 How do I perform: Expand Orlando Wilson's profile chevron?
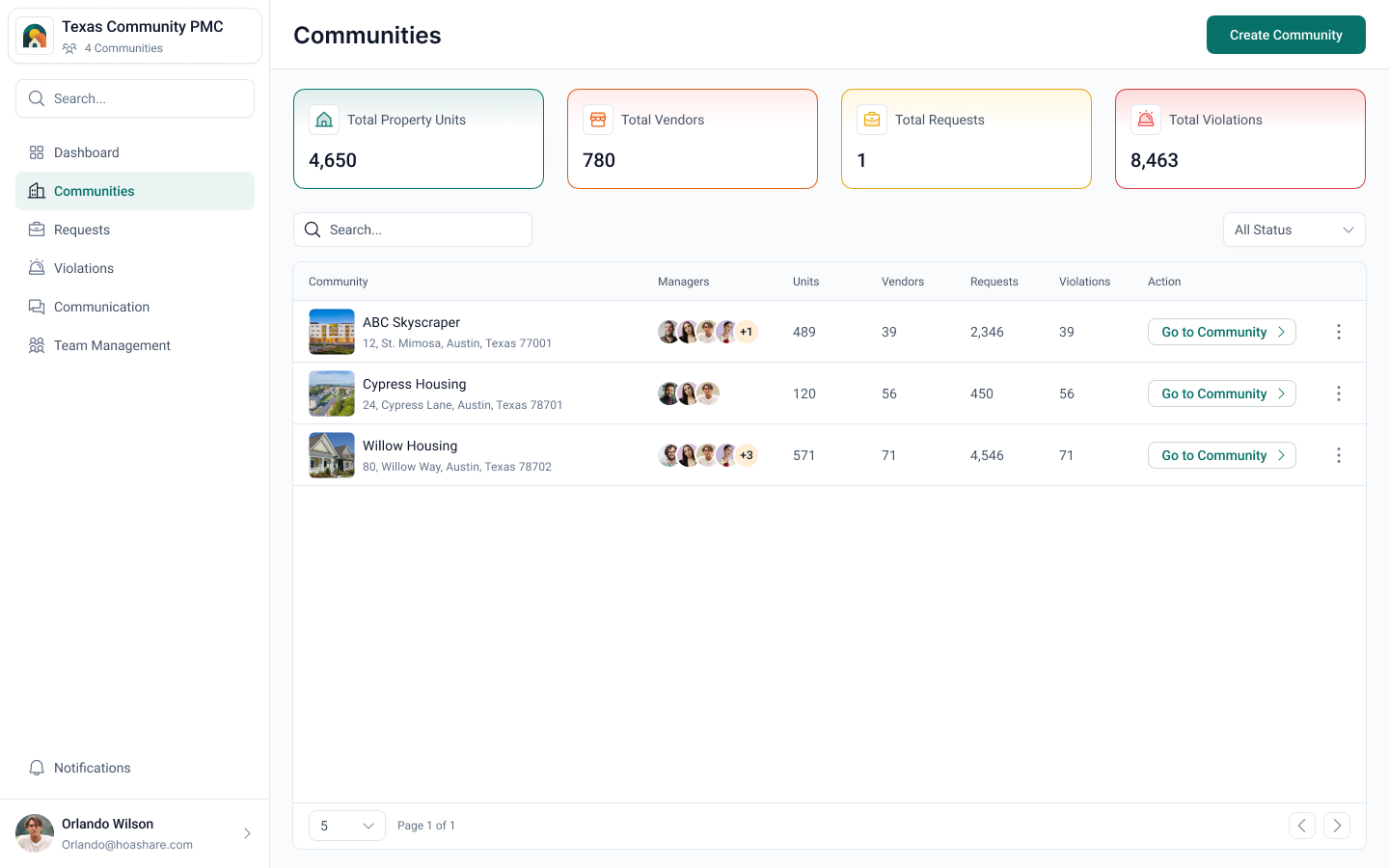247,832
